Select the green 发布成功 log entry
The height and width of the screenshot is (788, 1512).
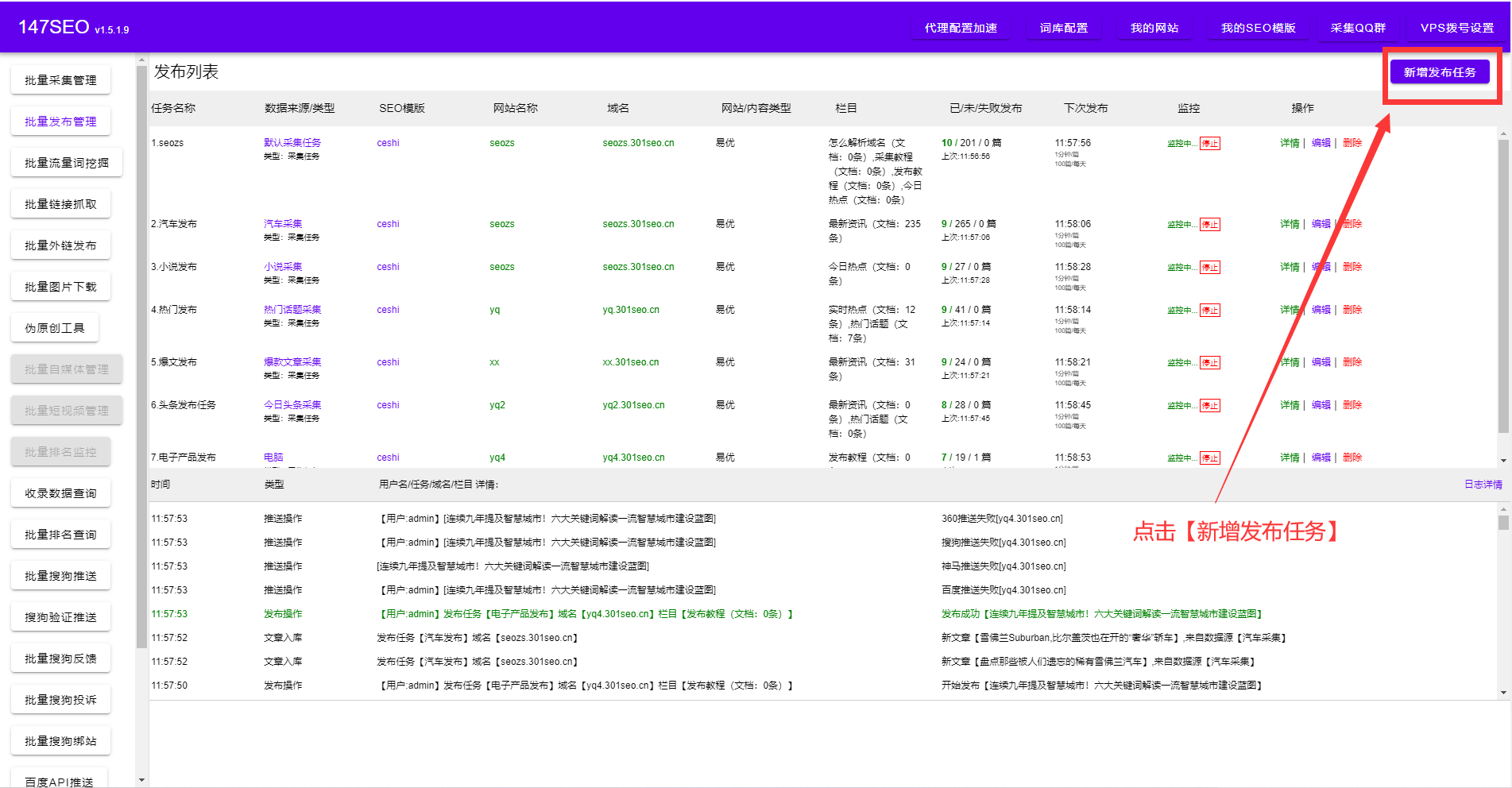coord(1101,614)
